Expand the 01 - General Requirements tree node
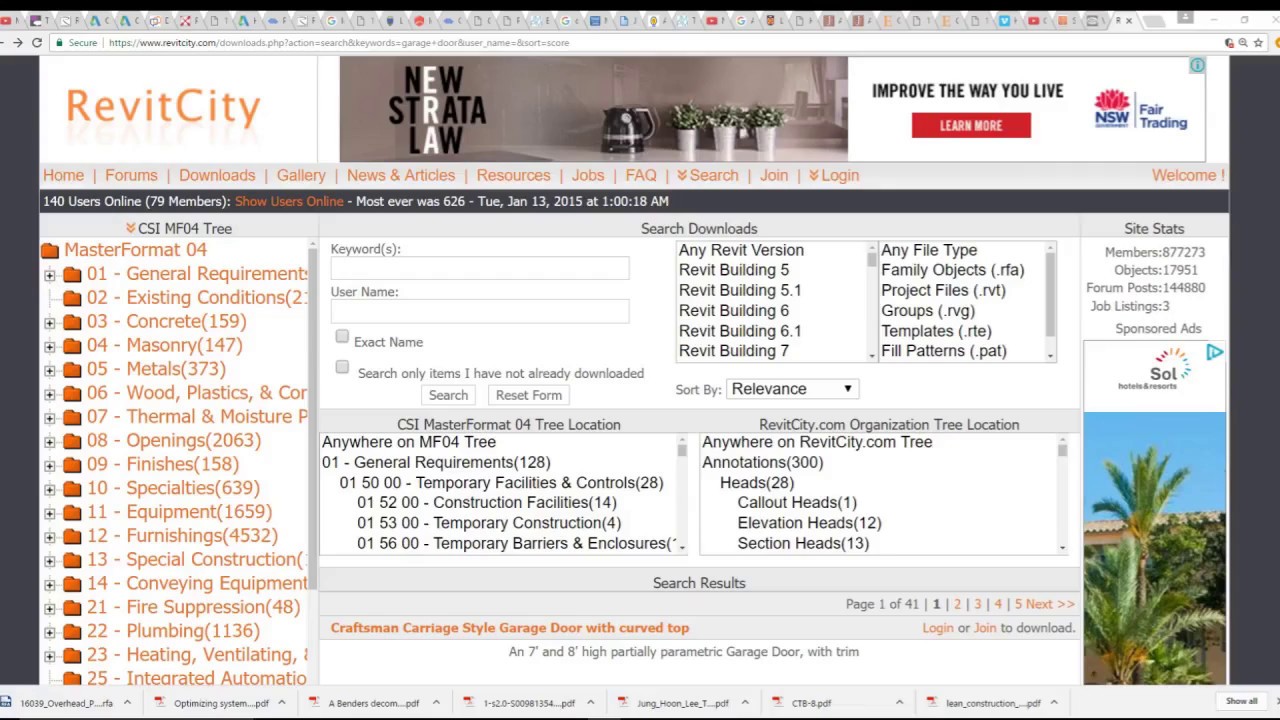 coord(50,275)
